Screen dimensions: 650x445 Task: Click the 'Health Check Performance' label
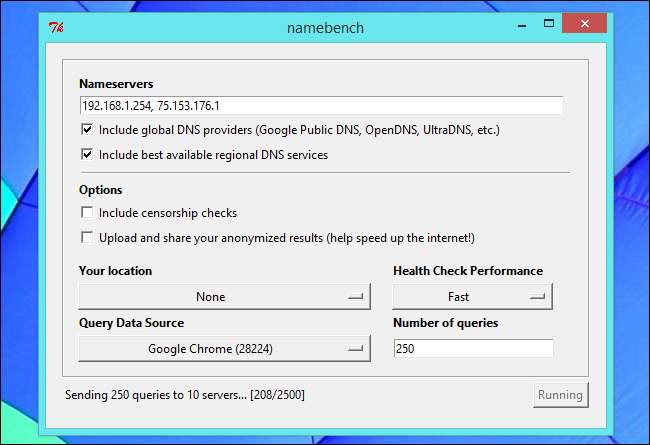(468, 271)
